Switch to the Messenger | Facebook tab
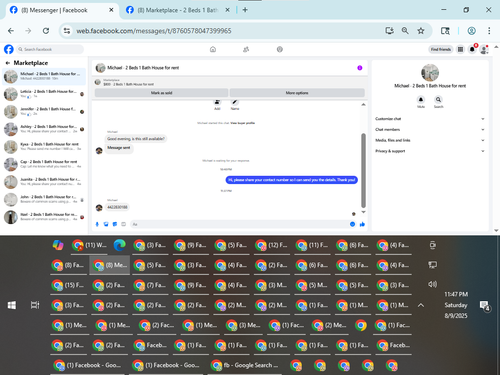Image resolution: width=500 pixels, height=375 pixels. coord(62,10)
